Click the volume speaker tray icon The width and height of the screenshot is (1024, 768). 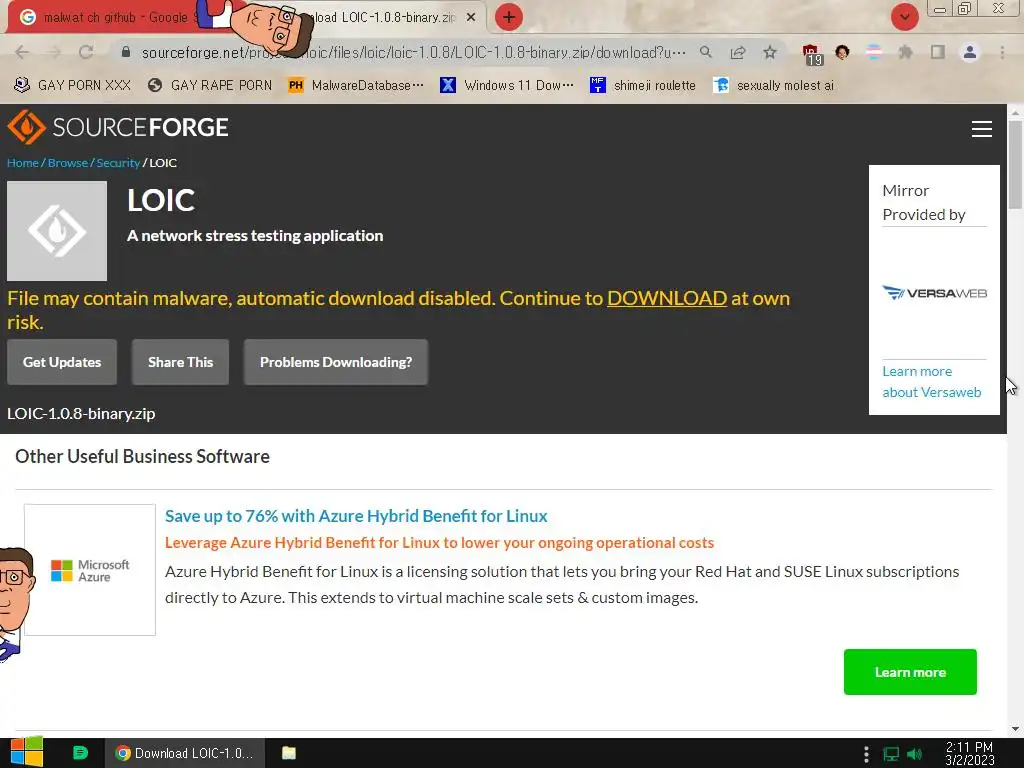pos(914,754)
